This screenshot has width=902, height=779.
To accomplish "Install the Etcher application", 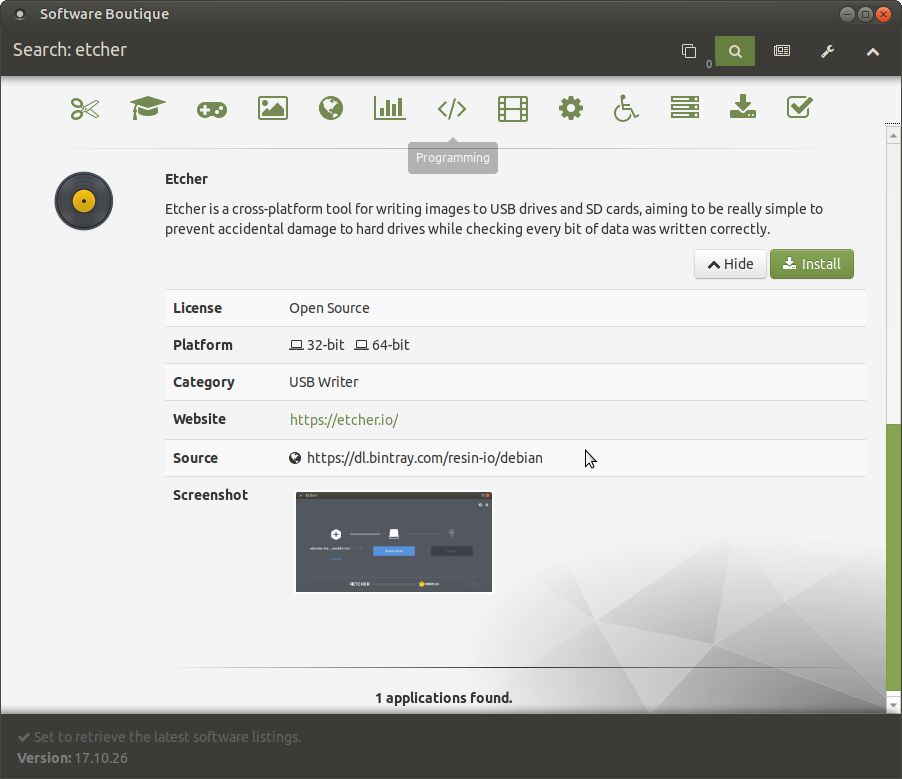I will 812,264.
